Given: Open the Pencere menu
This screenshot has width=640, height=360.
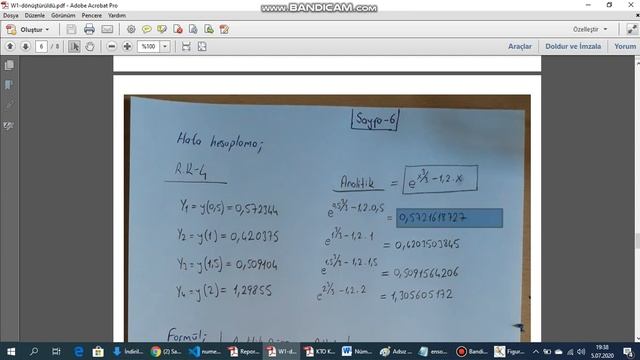Looking at the screenshot, I should (91, 16).
